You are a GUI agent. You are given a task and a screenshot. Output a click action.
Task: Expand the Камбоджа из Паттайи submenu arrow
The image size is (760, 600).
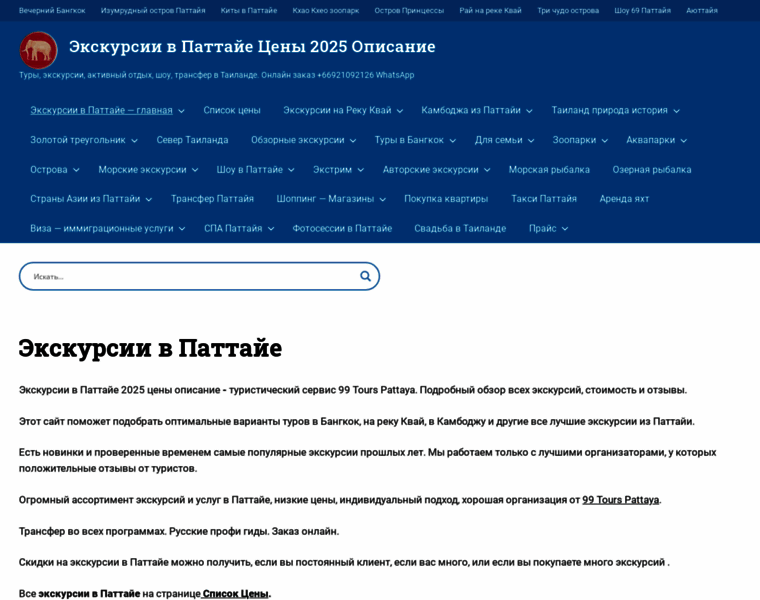529,111
